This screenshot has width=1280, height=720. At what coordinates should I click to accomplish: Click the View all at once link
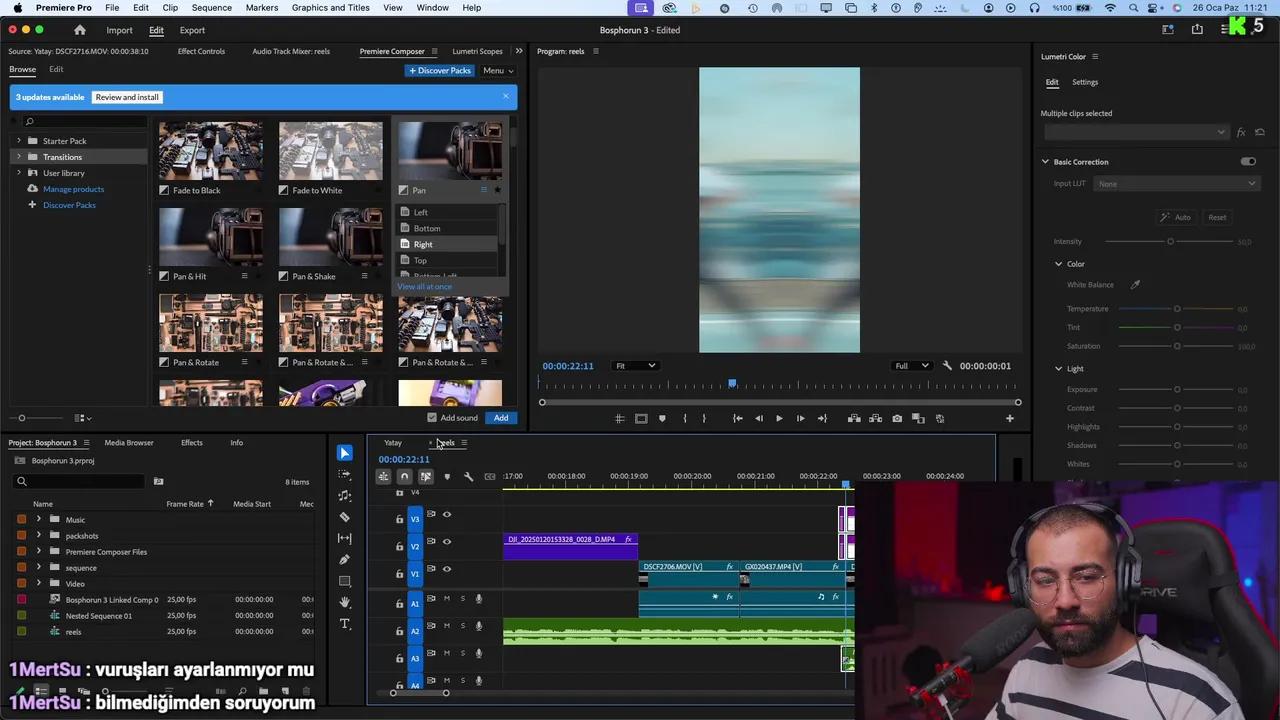[424, 287]
